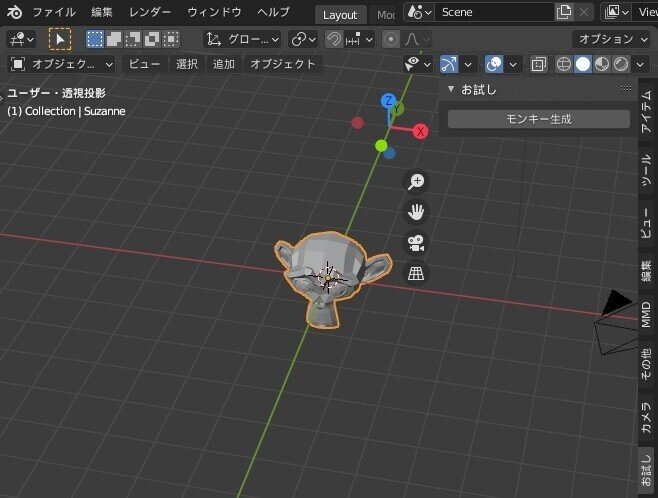Toggle X-ray display icon
Image resolution: width=658 pixels, height=498 pixels.
coord(538,64)
